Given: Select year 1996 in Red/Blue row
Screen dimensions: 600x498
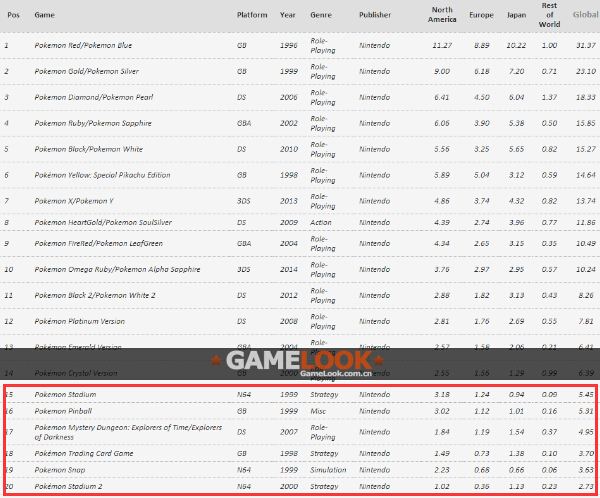Looking at the screenshot, I should 289,45.
